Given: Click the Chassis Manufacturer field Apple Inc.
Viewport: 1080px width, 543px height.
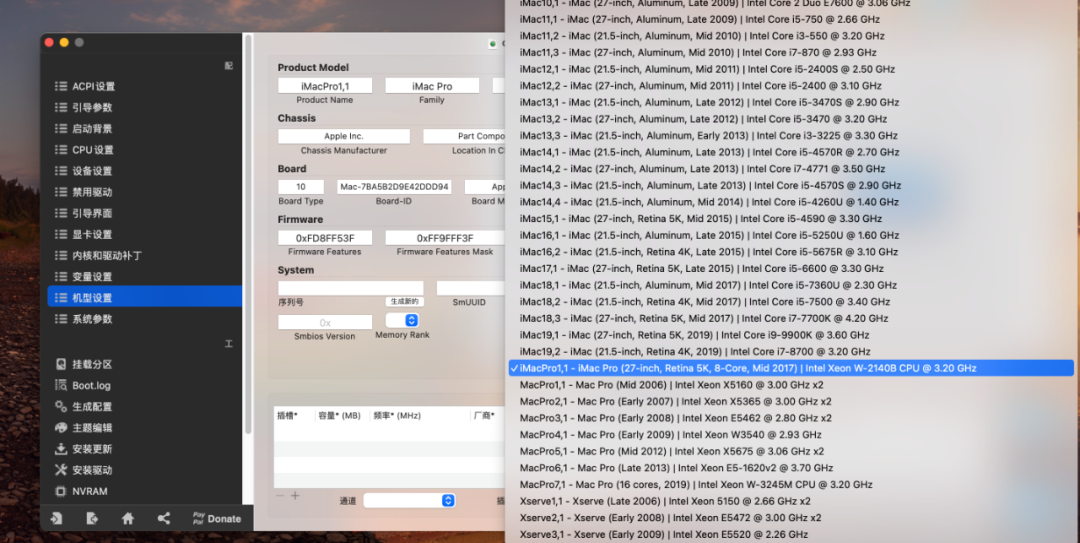Looking at the screenshot, I should point(344,136).
